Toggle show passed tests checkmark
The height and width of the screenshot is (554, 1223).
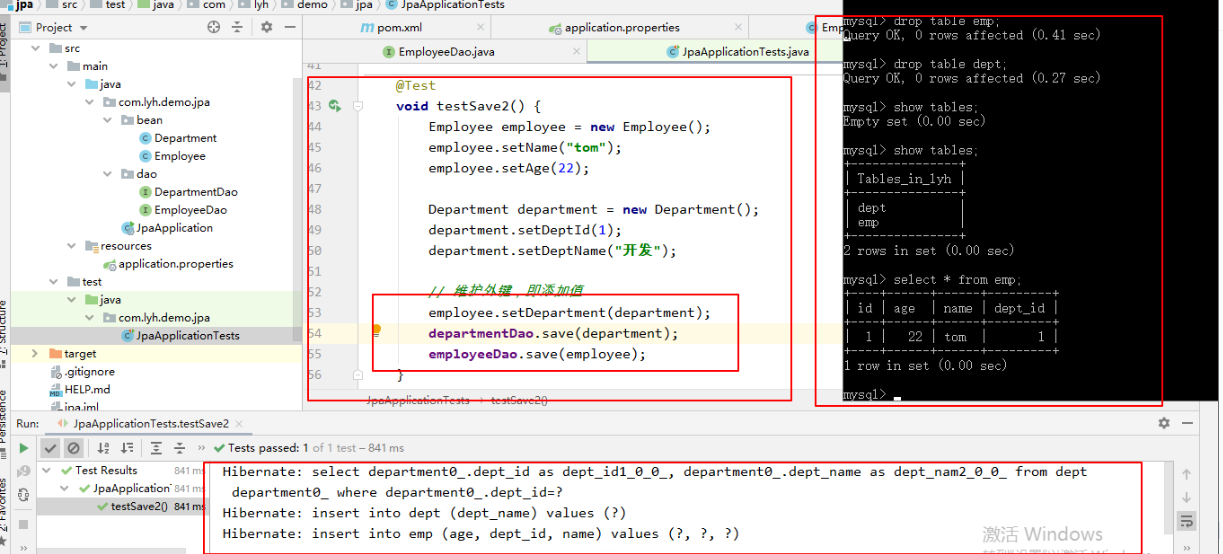(50, 448)
